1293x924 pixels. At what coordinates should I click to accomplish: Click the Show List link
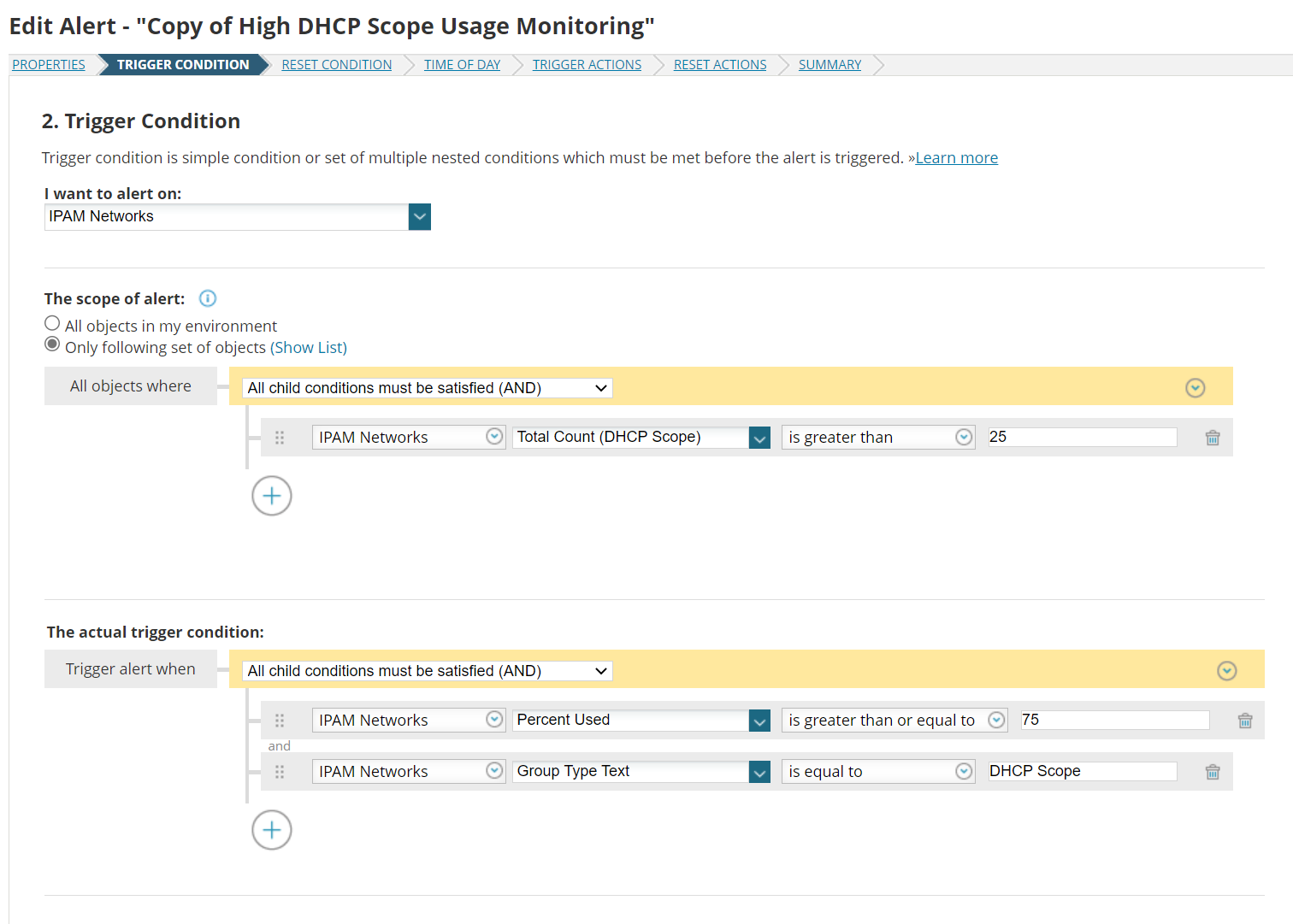click(309, 348)
